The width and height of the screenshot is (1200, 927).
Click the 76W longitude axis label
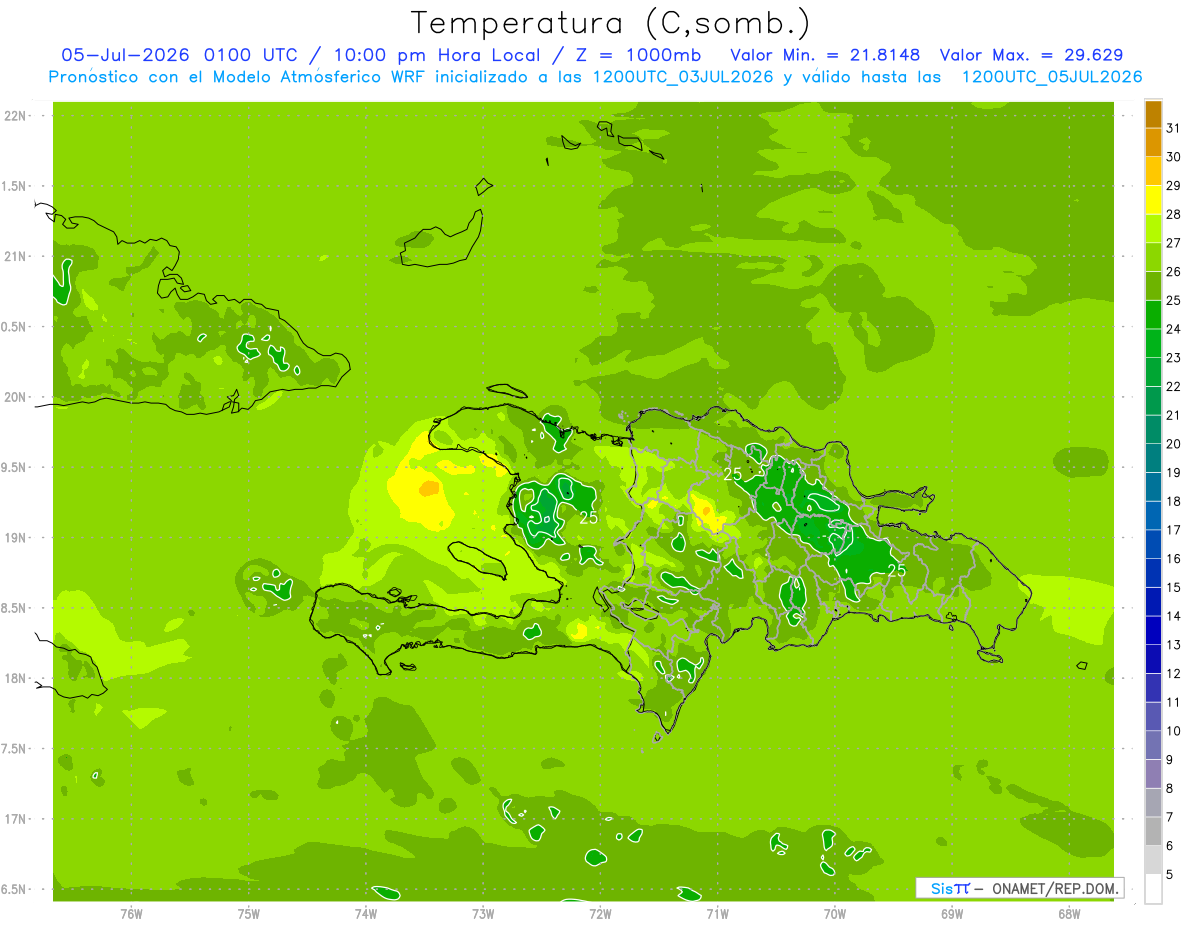pos(131,914)
